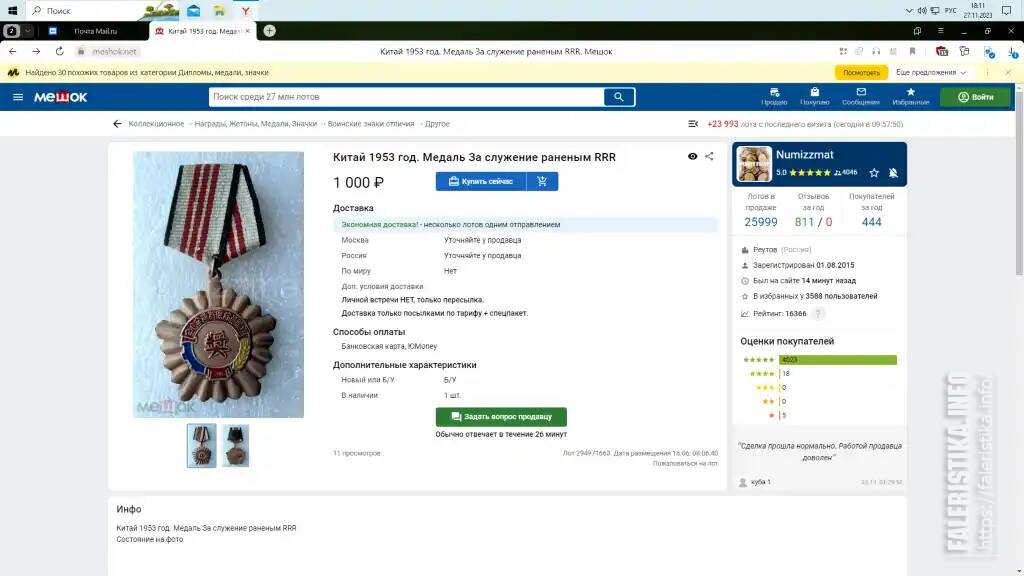Open the Избранные favorites star
This screenshot has width=1024, height=576.
tap(910, 97)
